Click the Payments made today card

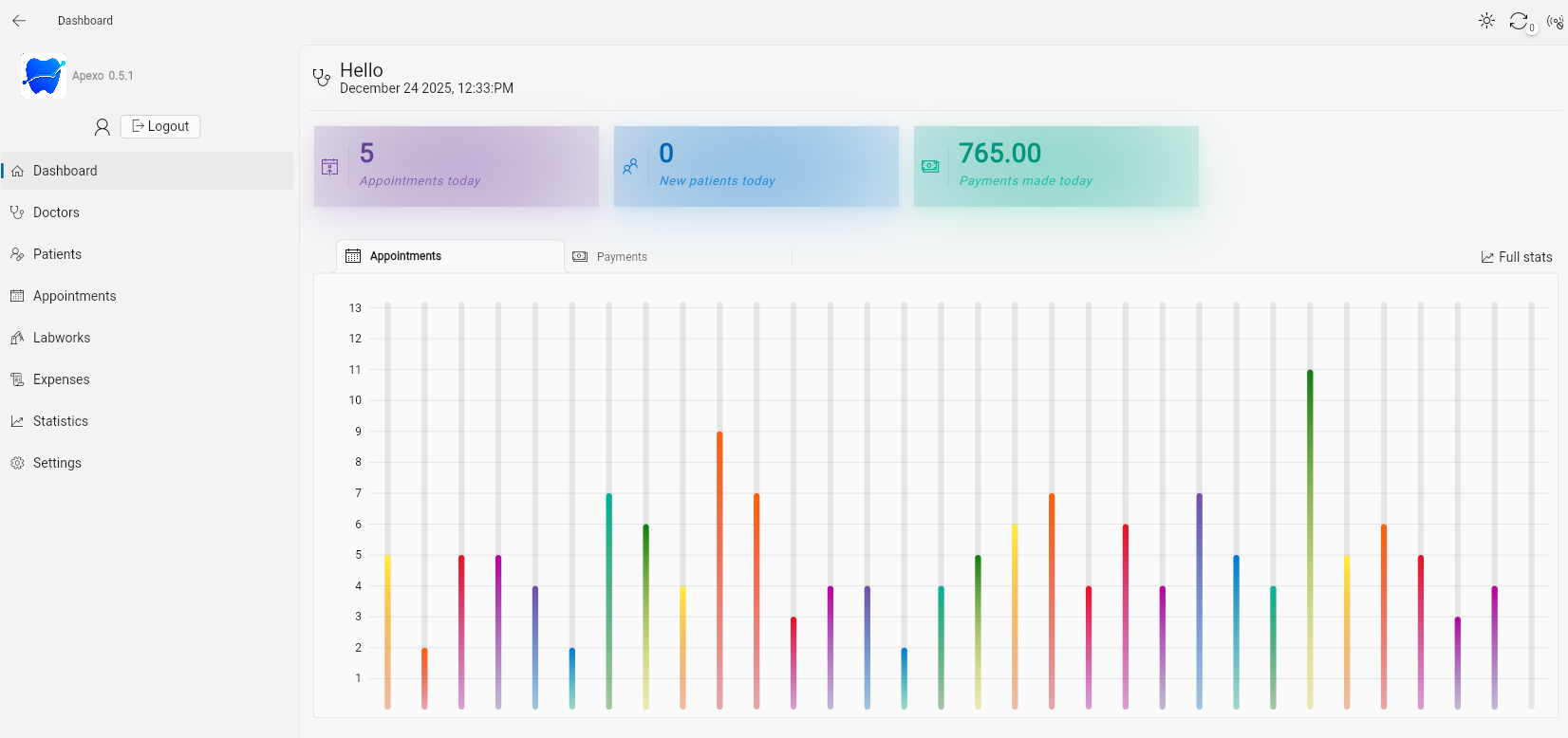pos(1056,166)
